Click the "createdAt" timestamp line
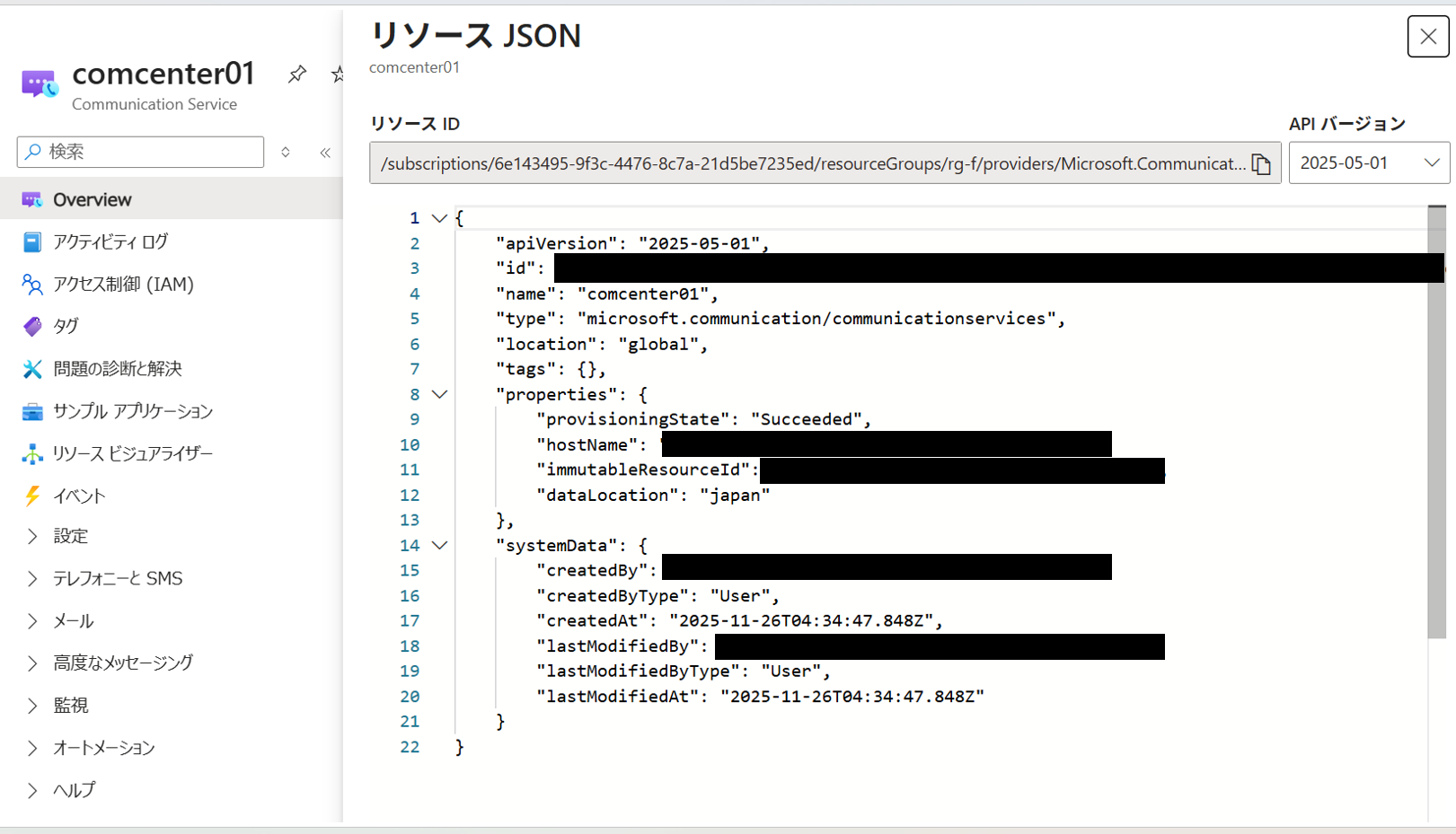Viewport: 1456px width, 834px height. (740, 620)
